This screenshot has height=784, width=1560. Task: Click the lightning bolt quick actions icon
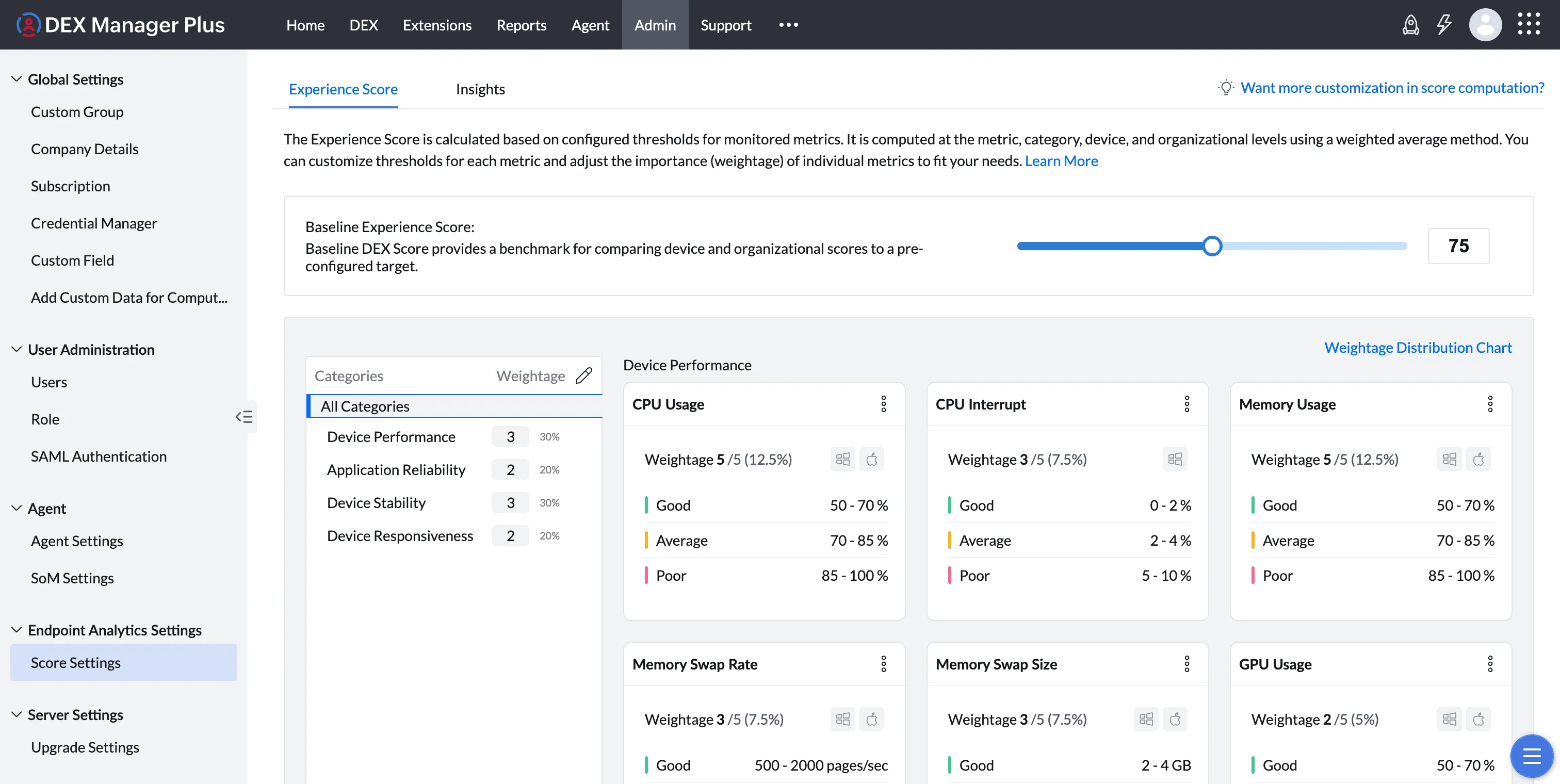tap(1444, 25)
